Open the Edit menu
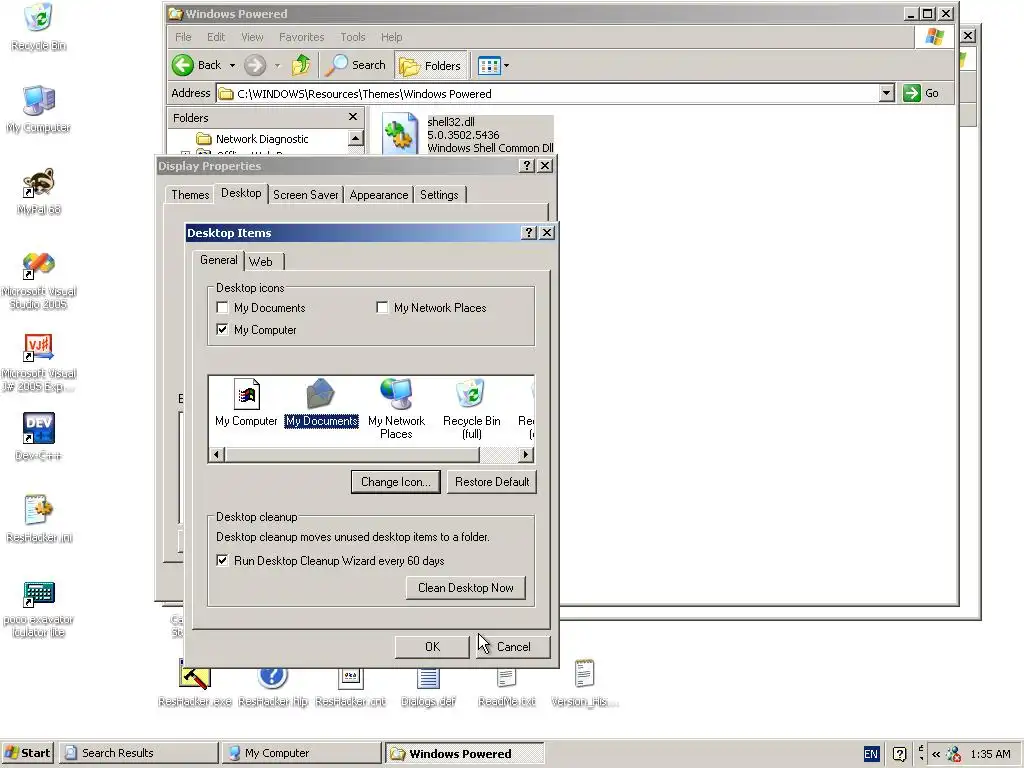The height and width of the screenshot is (768, 1024). point(216,37)
